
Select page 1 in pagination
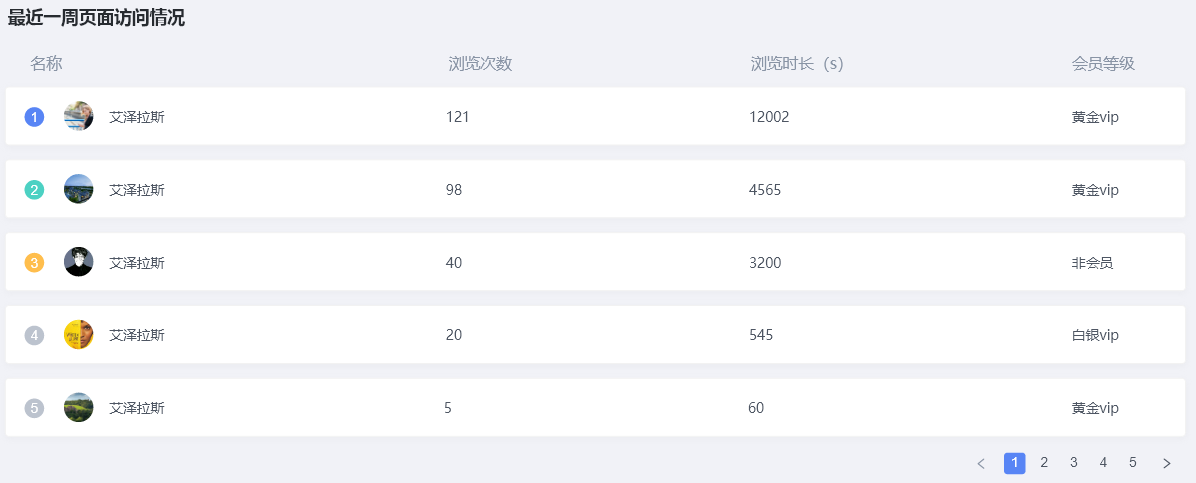[x=1014, y=463]
